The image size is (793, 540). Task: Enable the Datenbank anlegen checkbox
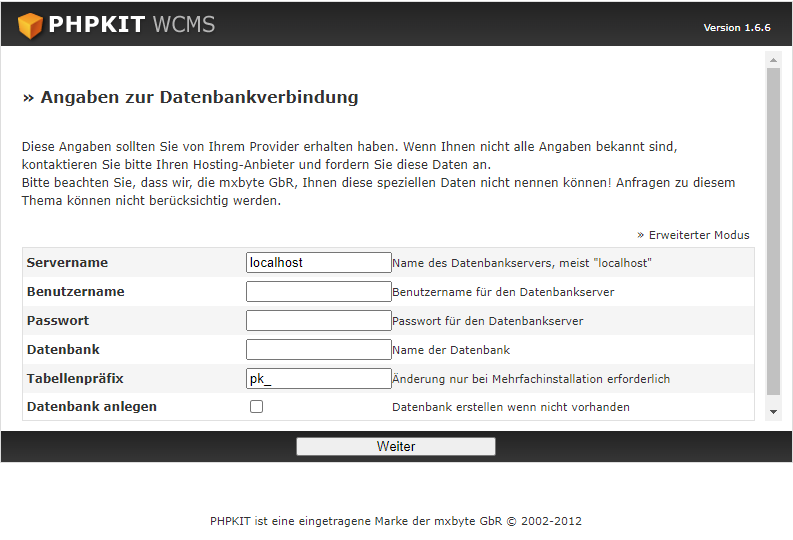pos(257,407)
